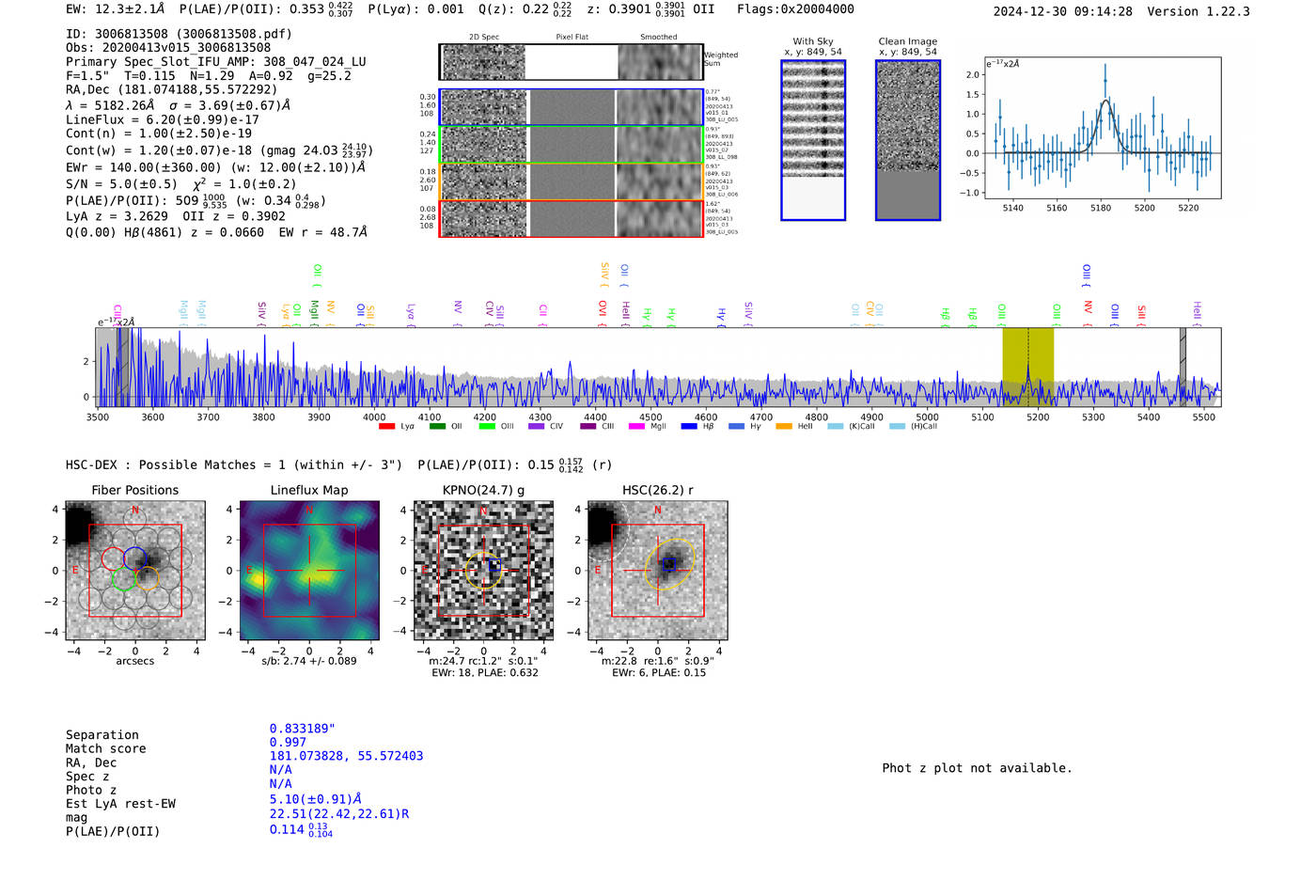
Task: Select the green-bordered 2D fiber spectrum row
Action: point(572,144)
